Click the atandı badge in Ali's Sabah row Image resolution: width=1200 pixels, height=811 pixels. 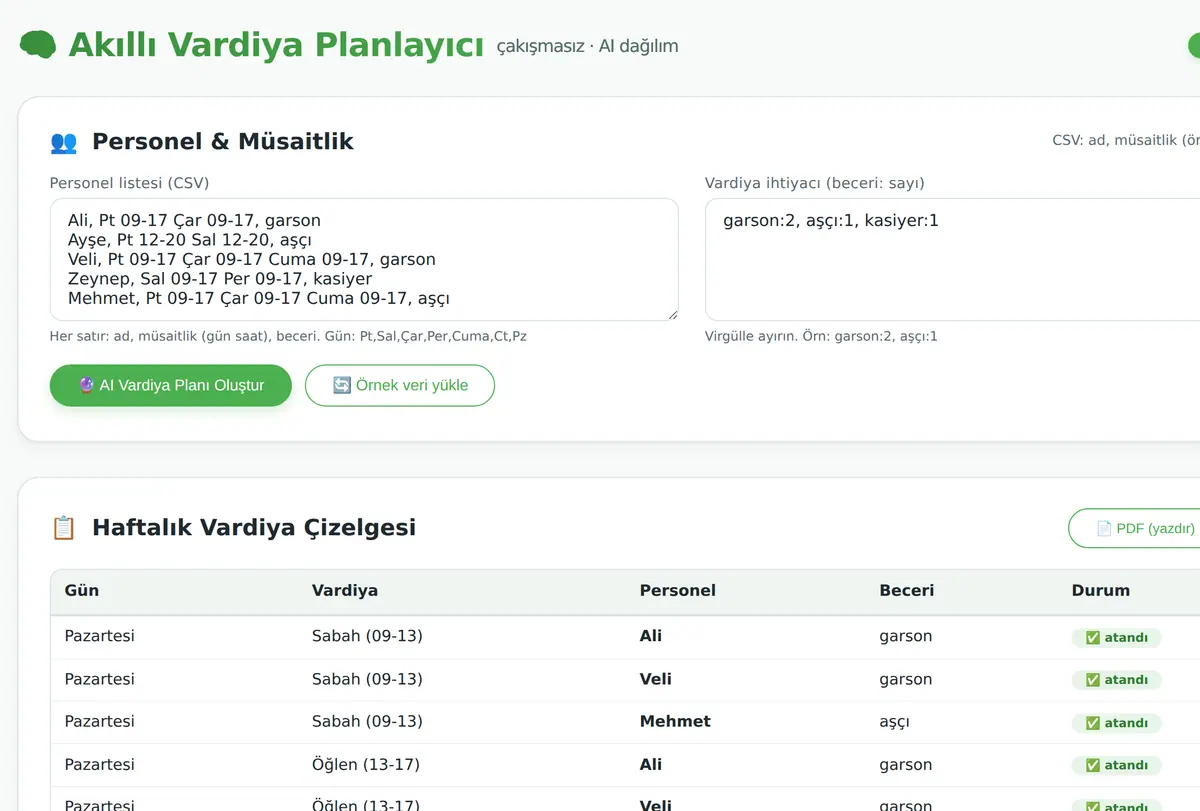tap(1116, 638)
